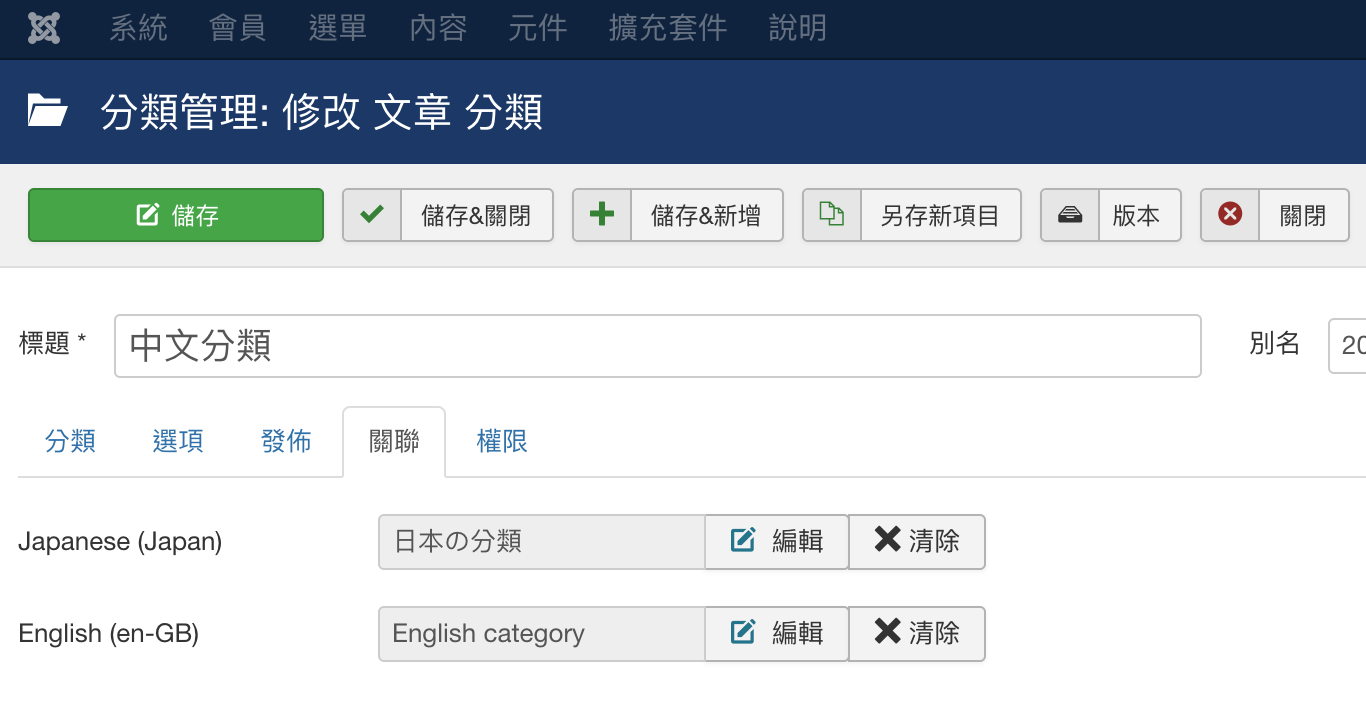Open the 擴充套件 extensions menu
1366x724 pixels.
667,28
